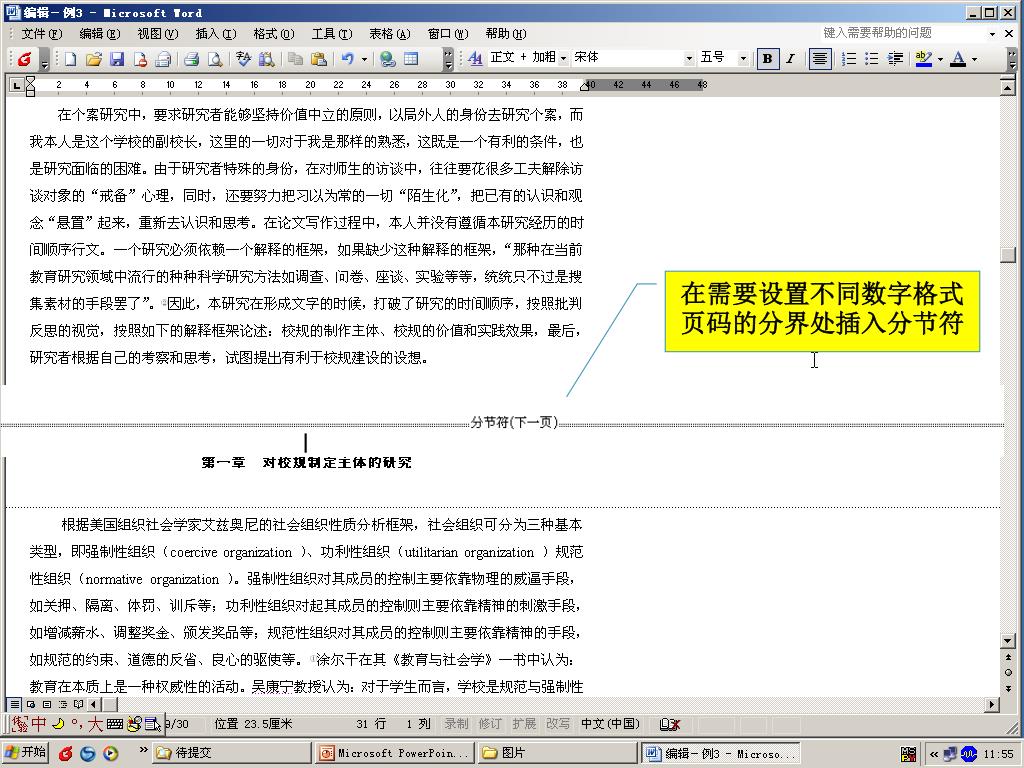The width and height of the screenshot is (1024, 768).
Task: Open the 待提交 folder taskbar button
Action: click(232, 753)
